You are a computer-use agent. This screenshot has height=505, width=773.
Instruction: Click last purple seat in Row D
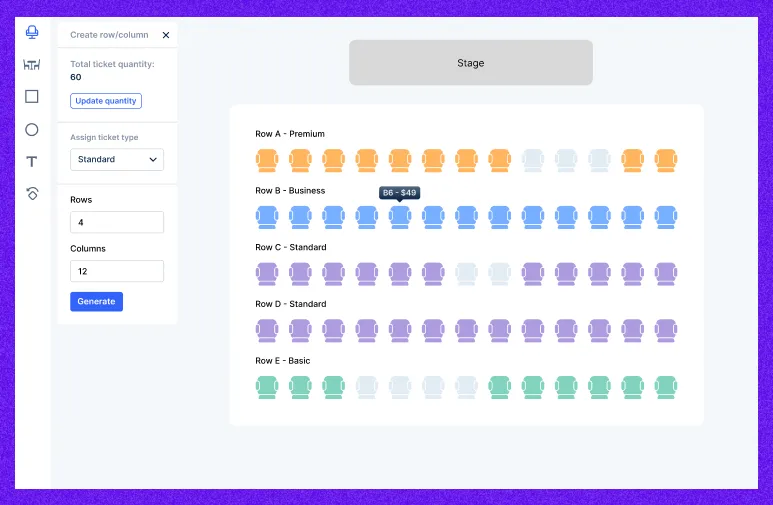666,331
